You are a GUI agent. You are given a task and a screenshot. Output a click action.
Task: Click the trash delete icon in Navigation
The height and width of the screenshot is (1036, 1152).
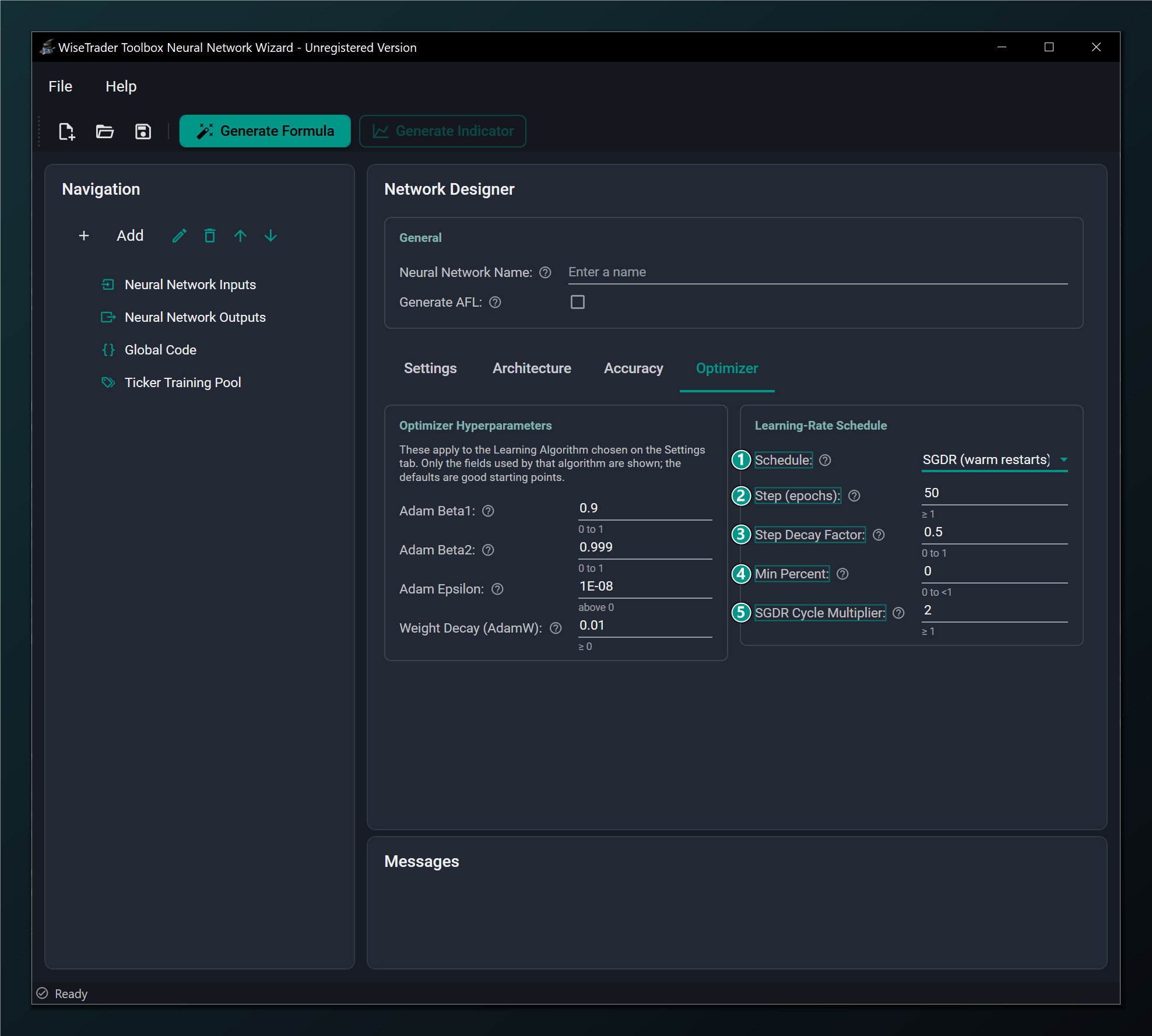pyautogui.click(x=210, y=236)
